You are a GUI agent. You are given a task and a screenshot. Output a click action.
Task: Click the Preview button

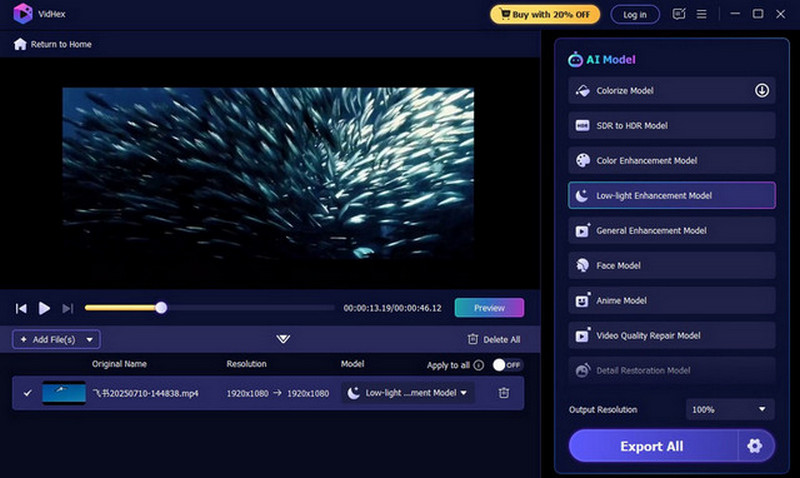coord(489,308)
